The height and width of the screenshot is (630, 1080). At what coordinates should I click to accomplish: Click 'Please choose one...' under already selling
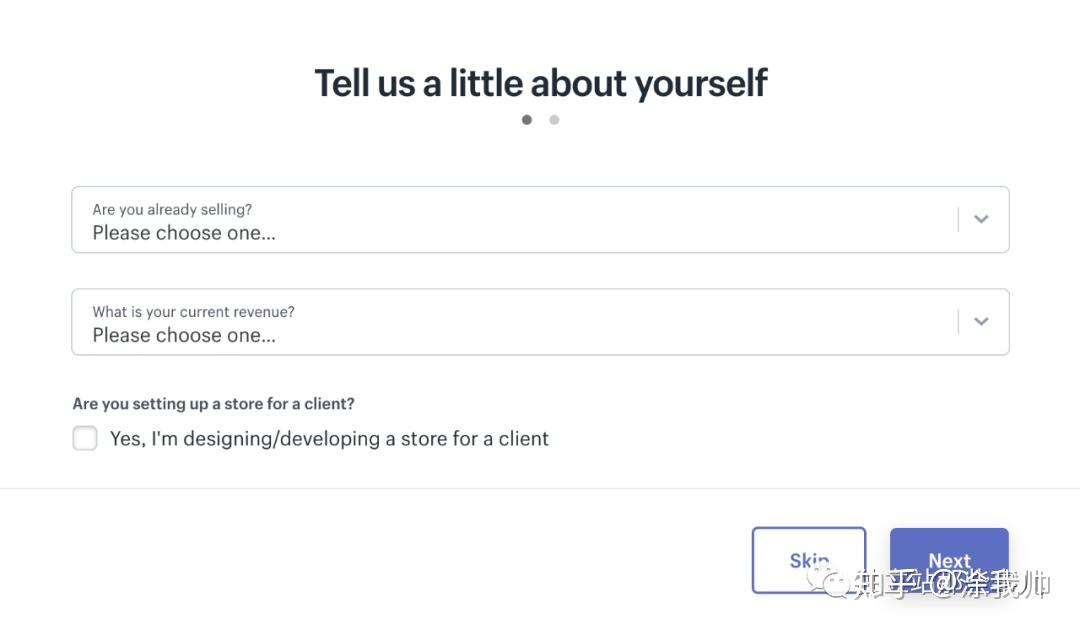pos(184,233)
